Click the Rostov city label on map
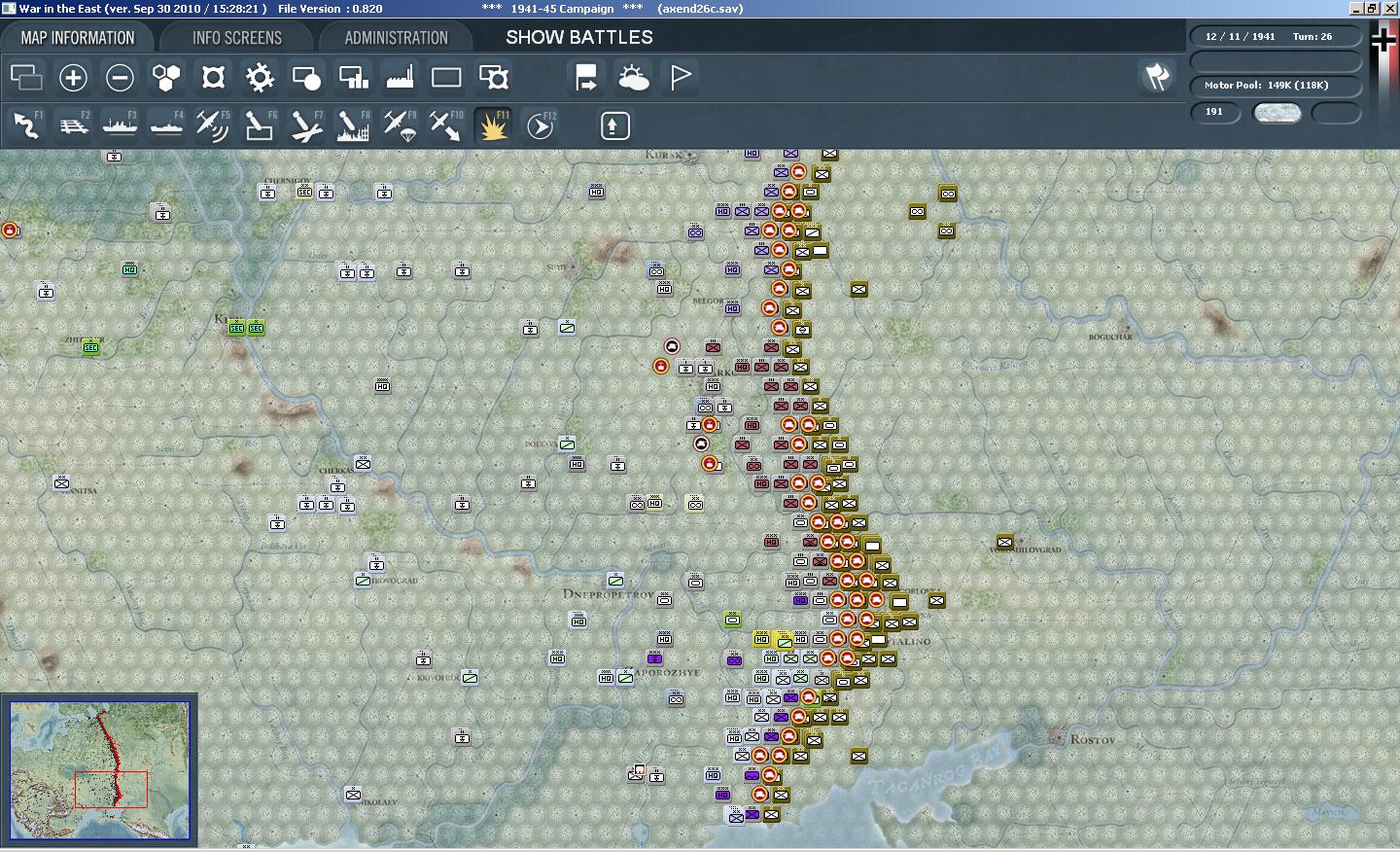 (1093, 740)
